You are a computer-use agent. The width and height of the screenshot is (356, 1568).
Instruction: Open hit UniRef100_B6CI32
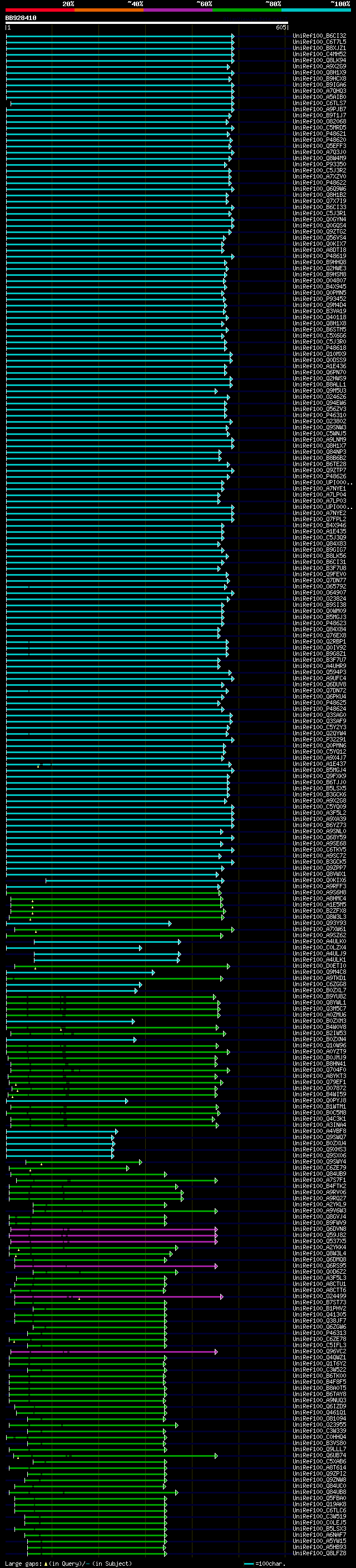pos(319,36)
